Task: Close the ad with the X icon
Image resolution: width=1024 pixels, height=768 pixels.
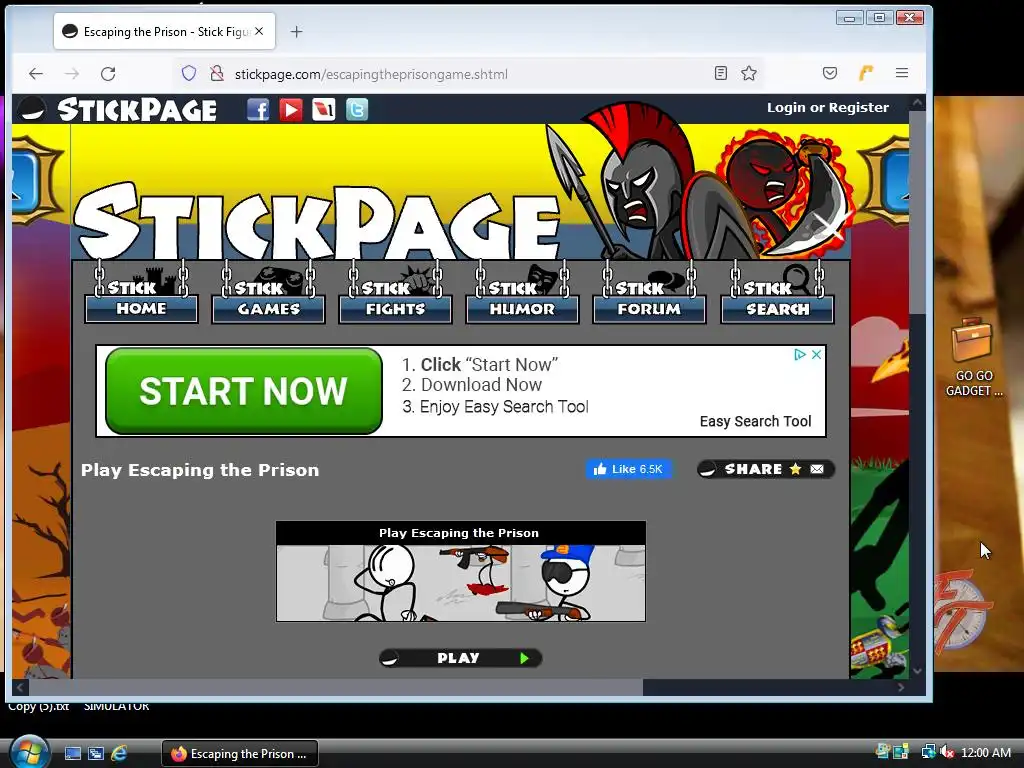Action: [x=816, y=355]
